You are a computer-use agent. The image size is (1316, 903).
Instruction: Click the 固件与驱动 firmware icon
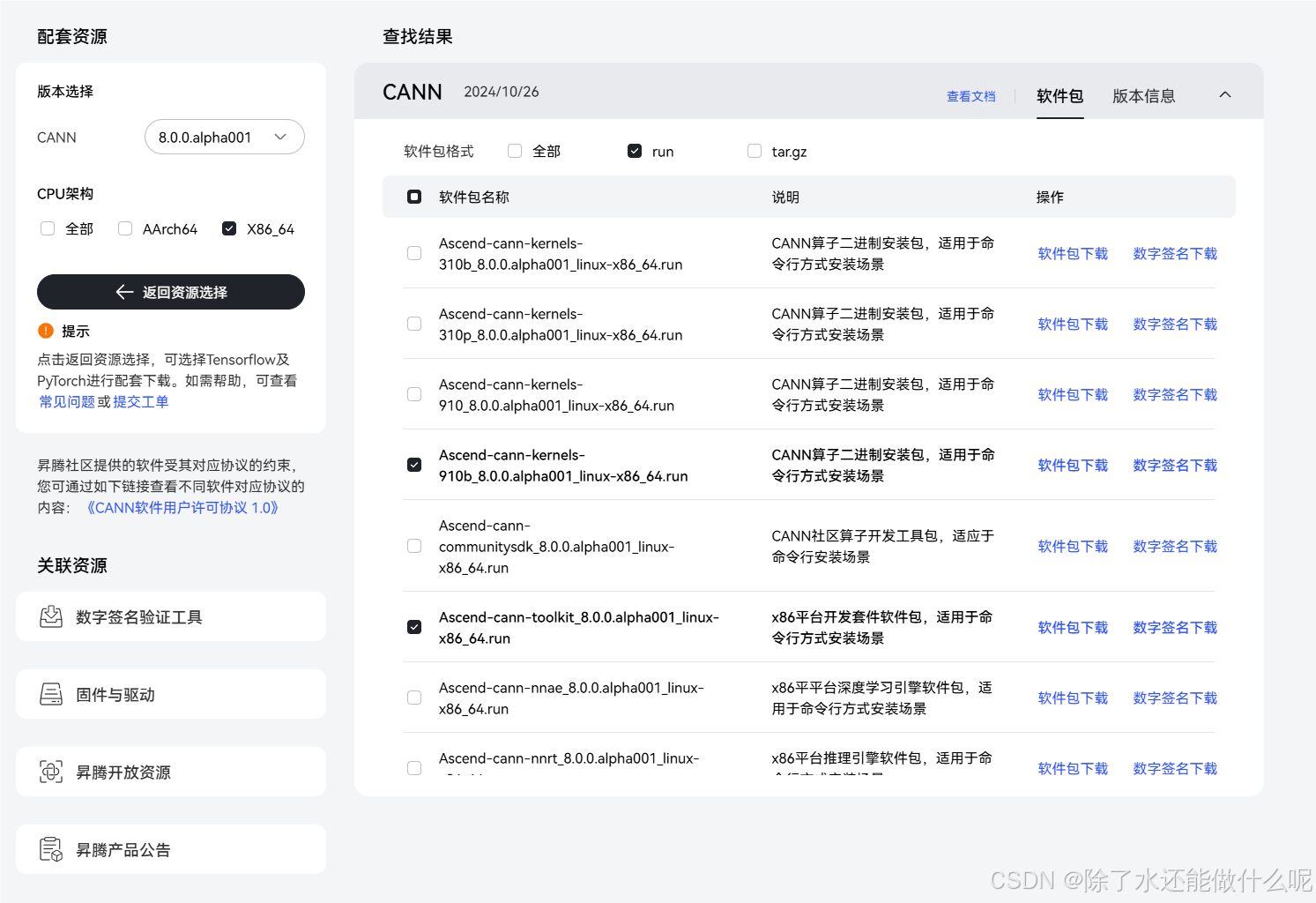click(x=51, y=694)
